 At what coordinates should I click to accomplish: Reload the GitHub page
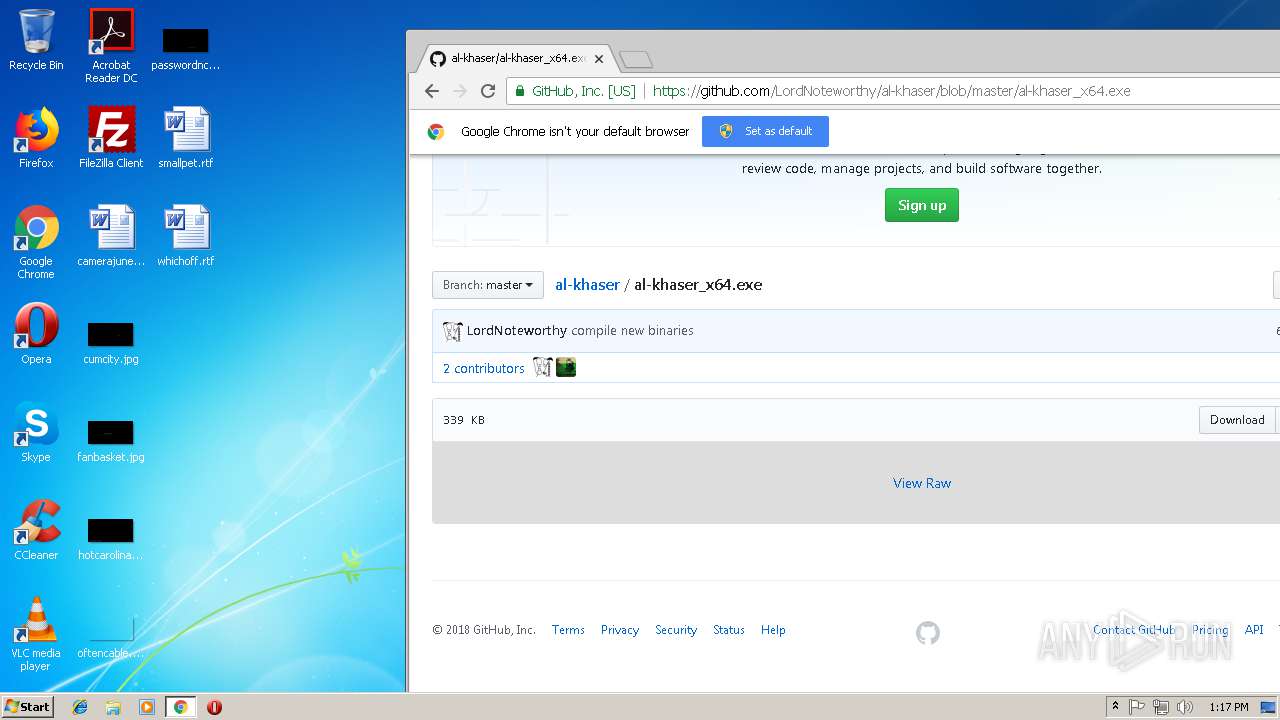[488, 91]
